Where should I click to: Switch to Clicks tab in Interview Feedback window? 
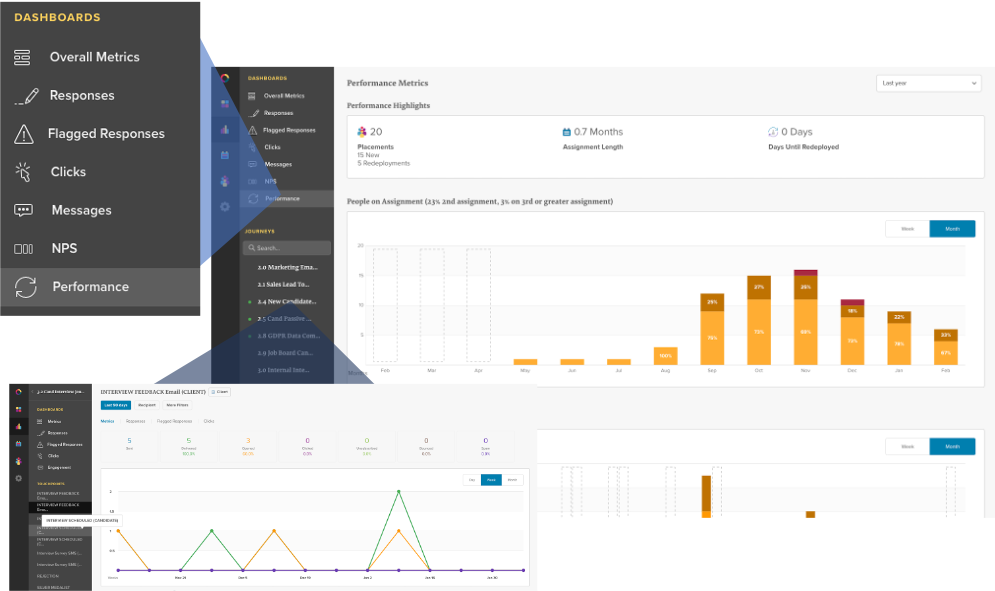[x=209, y=421]
